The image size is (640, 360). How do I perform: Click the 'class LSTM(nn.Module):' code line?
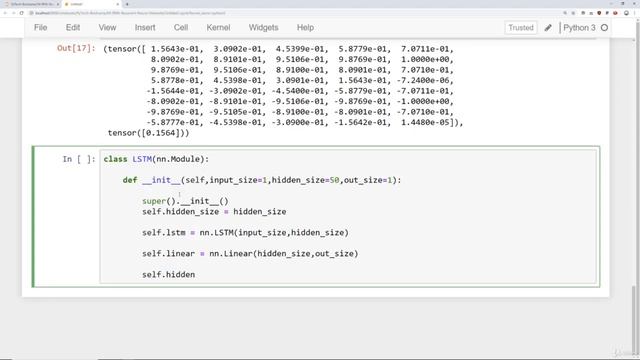[156, 159]
